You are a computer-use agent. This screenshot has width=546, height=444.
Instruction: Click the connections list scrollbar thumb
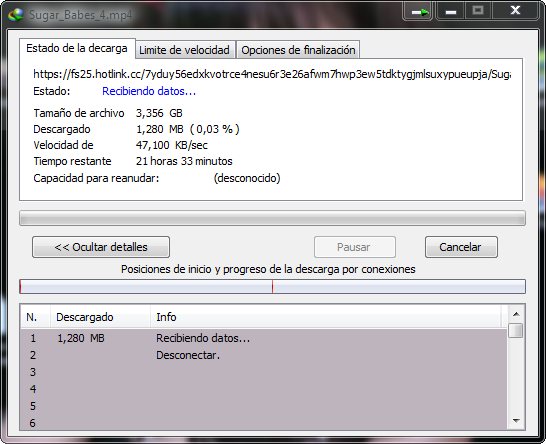tap(515, 330)
